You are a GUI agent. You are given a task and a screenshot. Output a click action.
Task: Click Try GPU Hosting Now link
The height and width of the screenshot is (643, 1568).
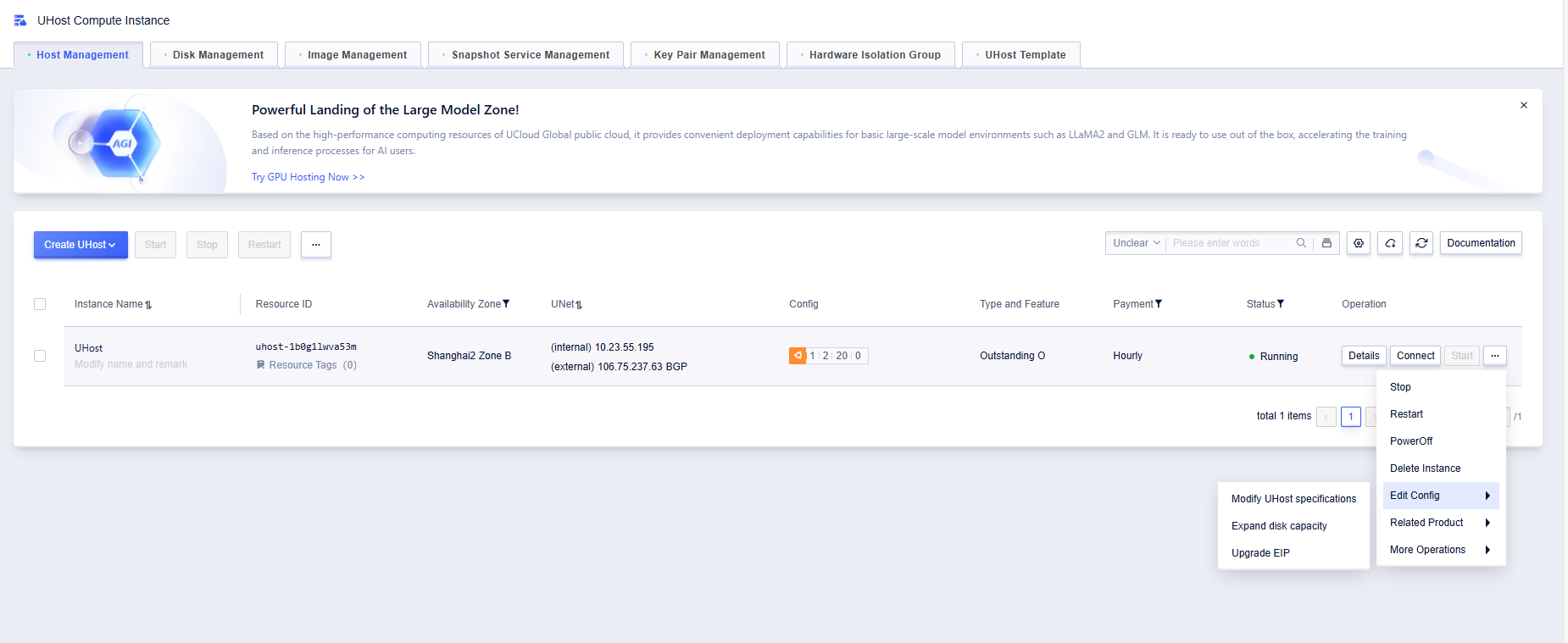308,177
